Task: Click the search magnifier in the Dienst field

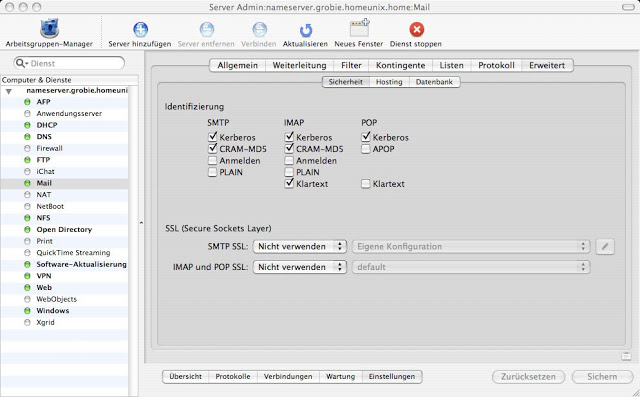Action: tap(21, 63)
